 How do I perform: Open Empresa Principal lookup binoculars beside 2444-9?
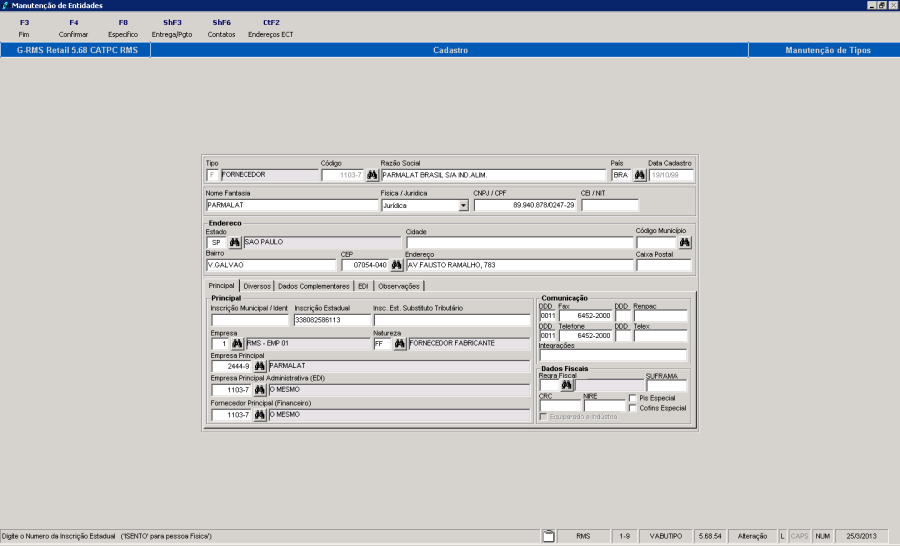(x=259, y=366)
